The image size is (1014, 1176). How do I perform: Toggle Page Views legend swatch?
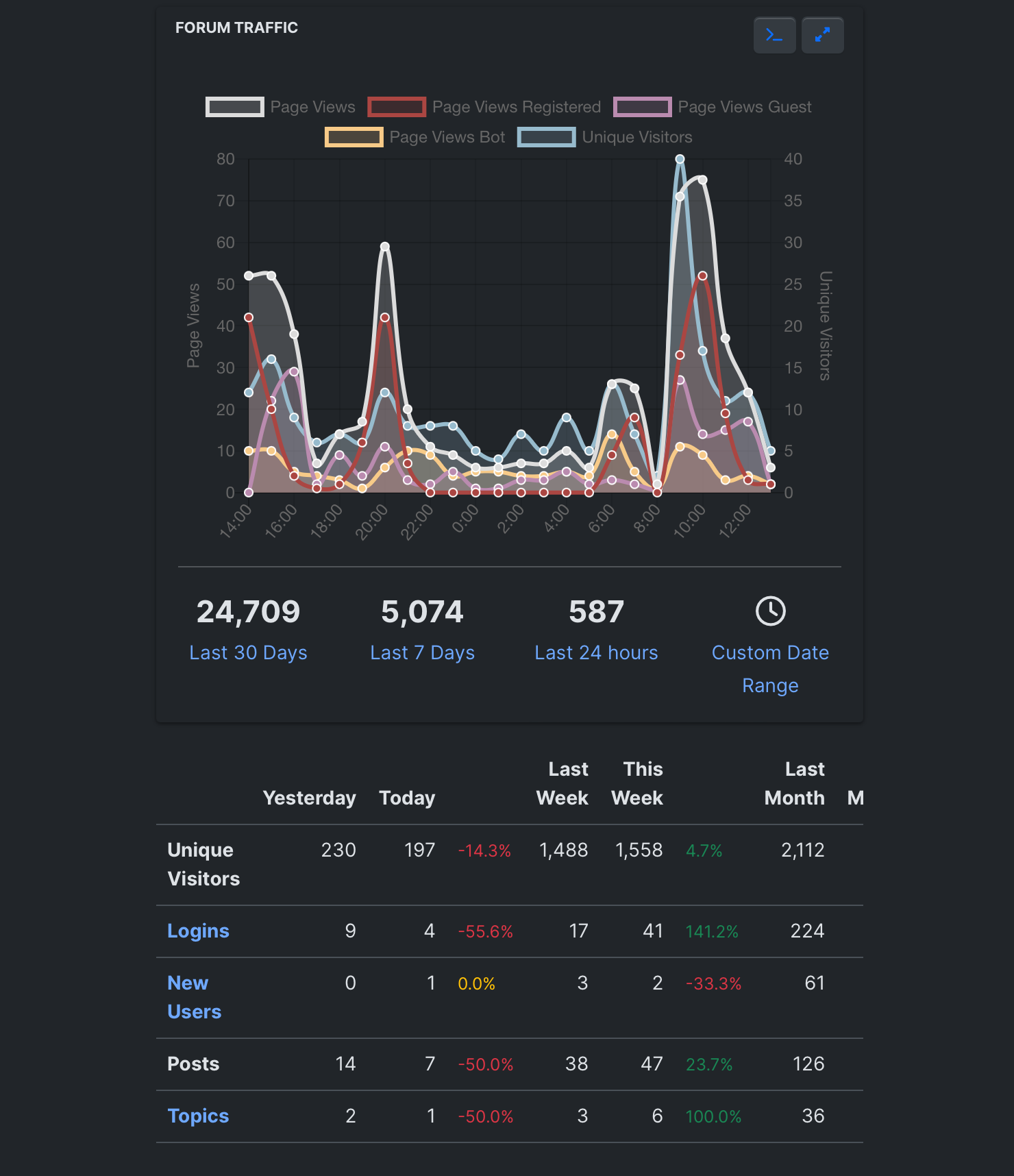coord(234,107)
